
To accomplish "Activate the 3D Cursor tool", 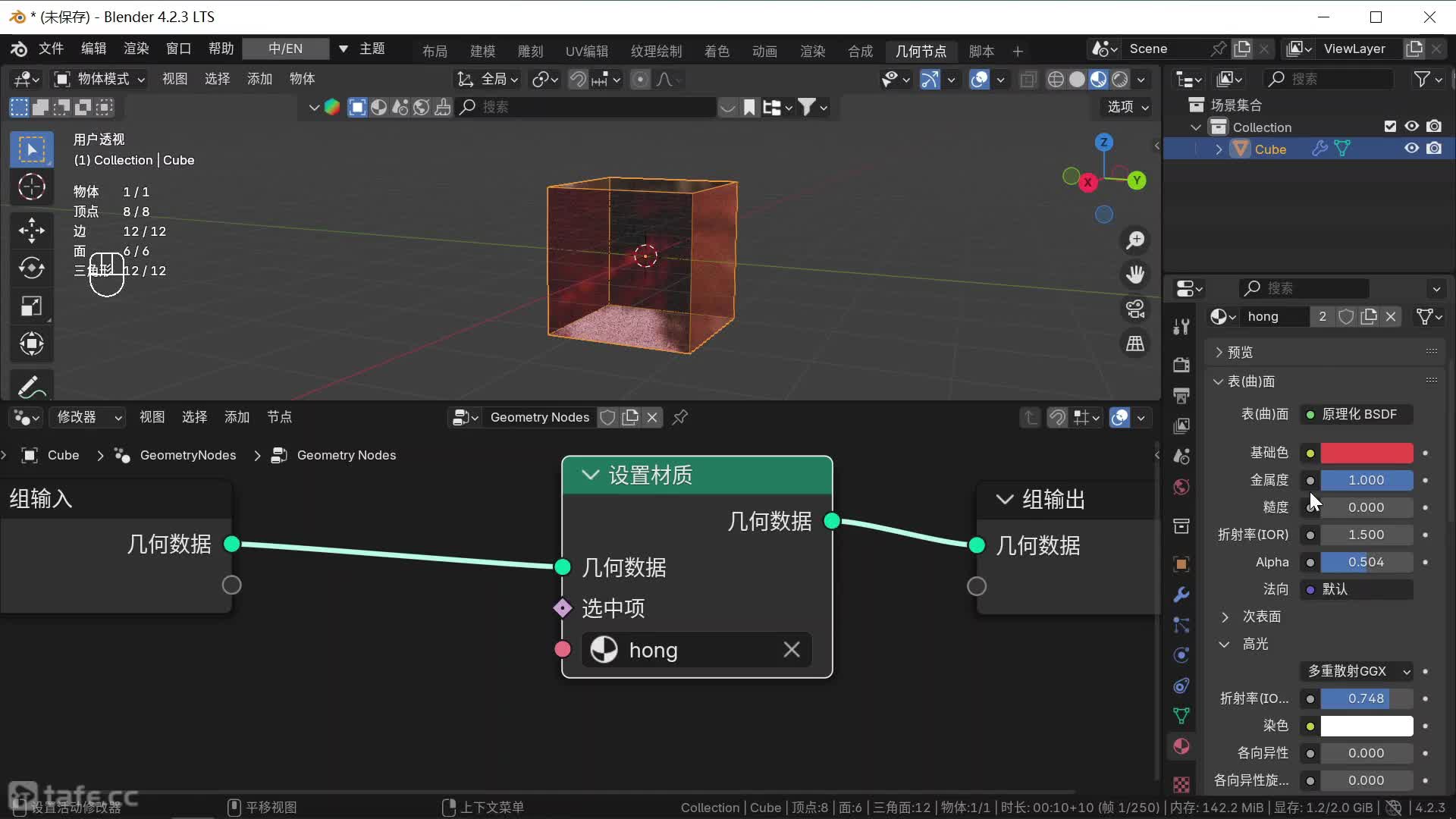I will pyautogui.click(x=31, y=187).
